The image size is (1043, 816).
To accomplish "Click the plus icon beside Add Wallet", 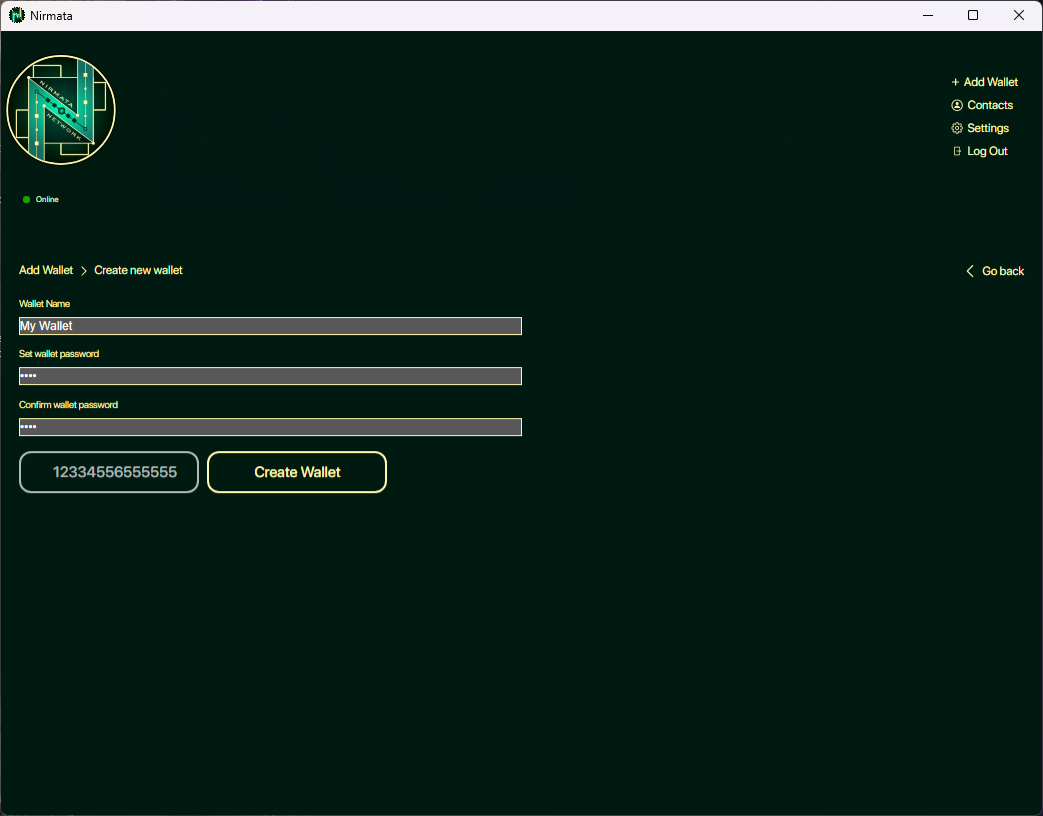I will point(955,81).
